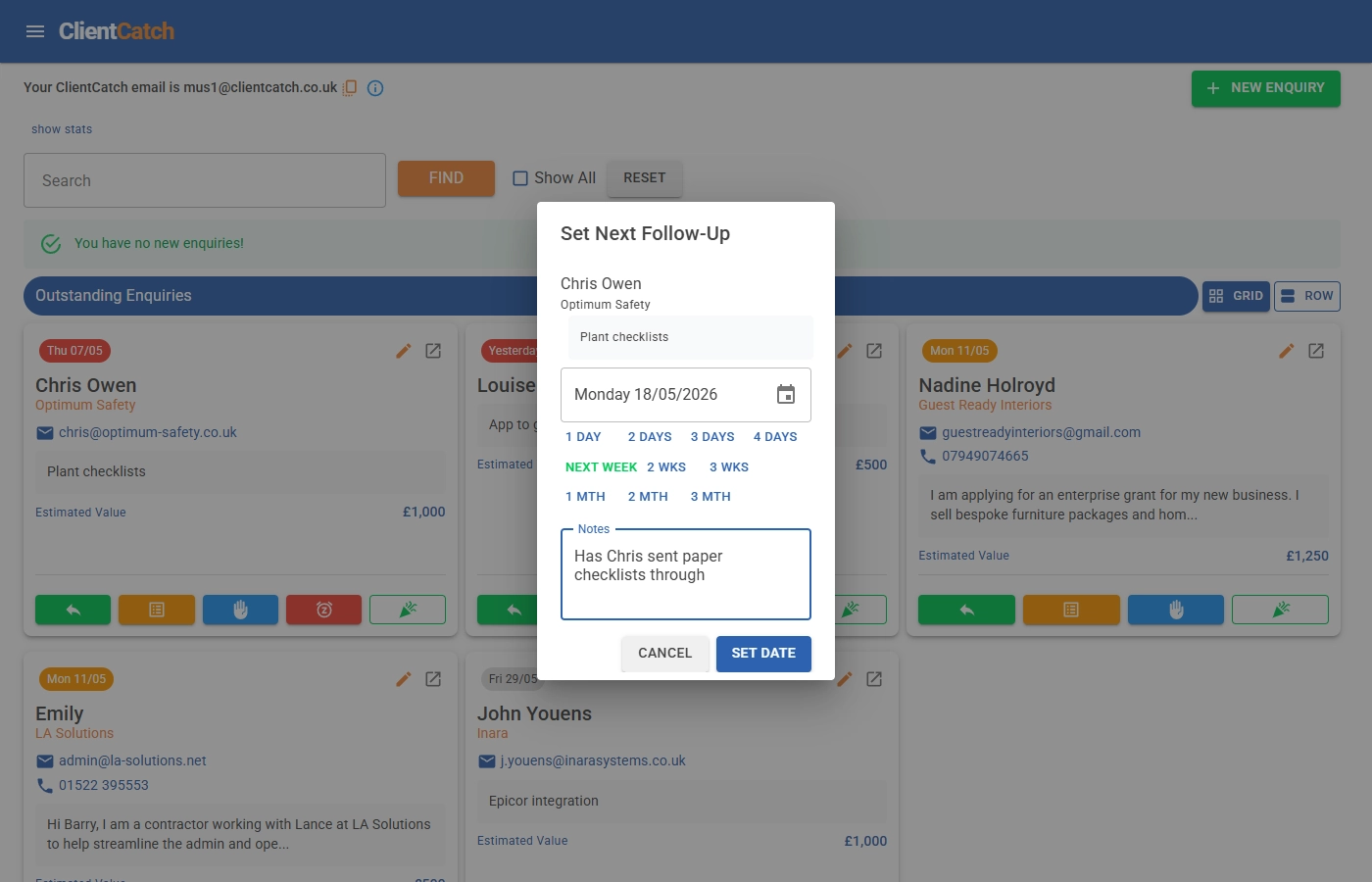Toggle the Show All checkbox
Image resolution: width=1372 pixels, height=882 pixels.
[x=520, y=178]
